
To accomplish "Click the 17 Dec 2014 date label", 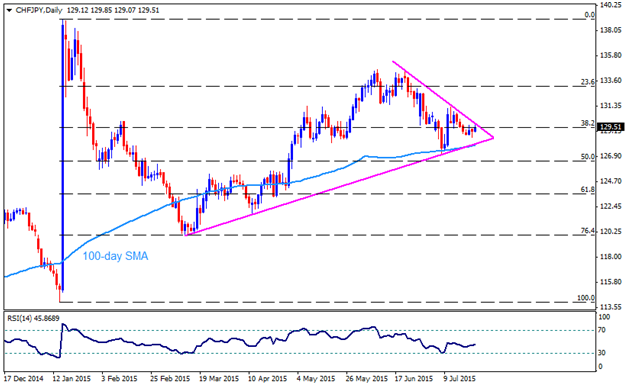I will 23,379.
